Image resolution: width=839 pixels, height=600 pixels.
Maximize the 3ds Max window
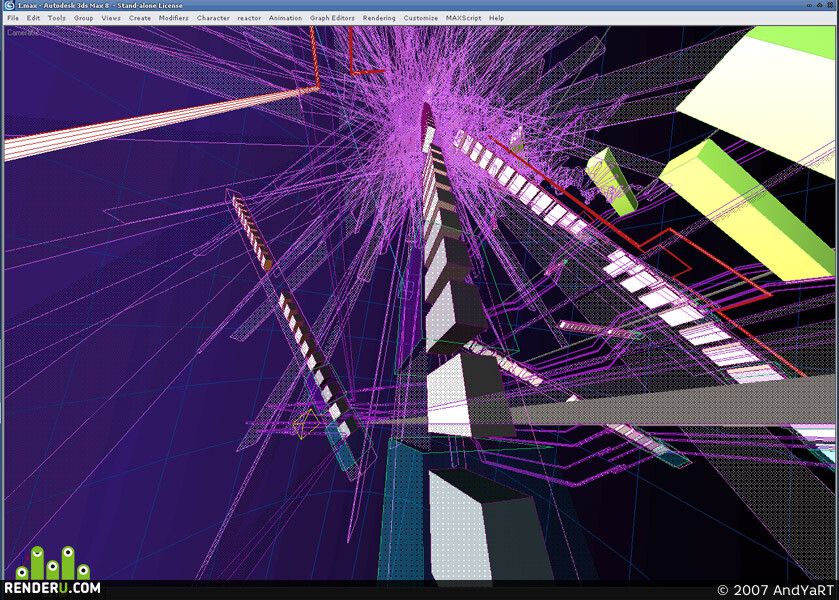coord(819,5)
